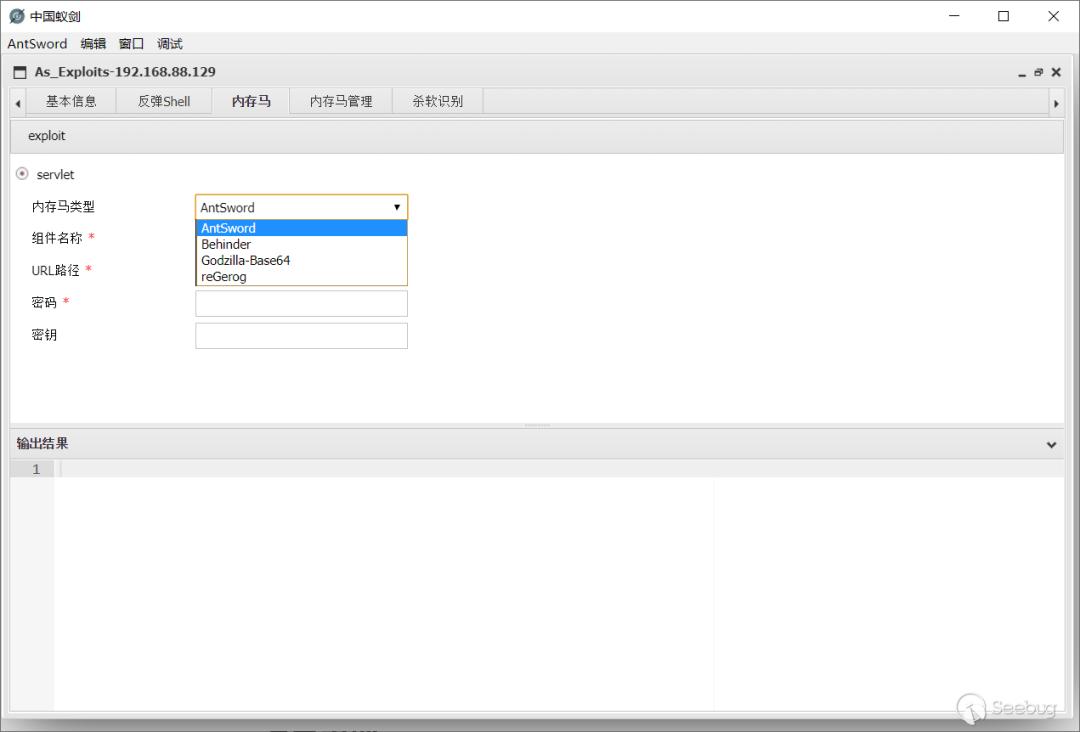The width and height of the screenshot is (1080, 732).
Task: Maximize the 中国蚁剑 main window
Action: pos(1004,16)
